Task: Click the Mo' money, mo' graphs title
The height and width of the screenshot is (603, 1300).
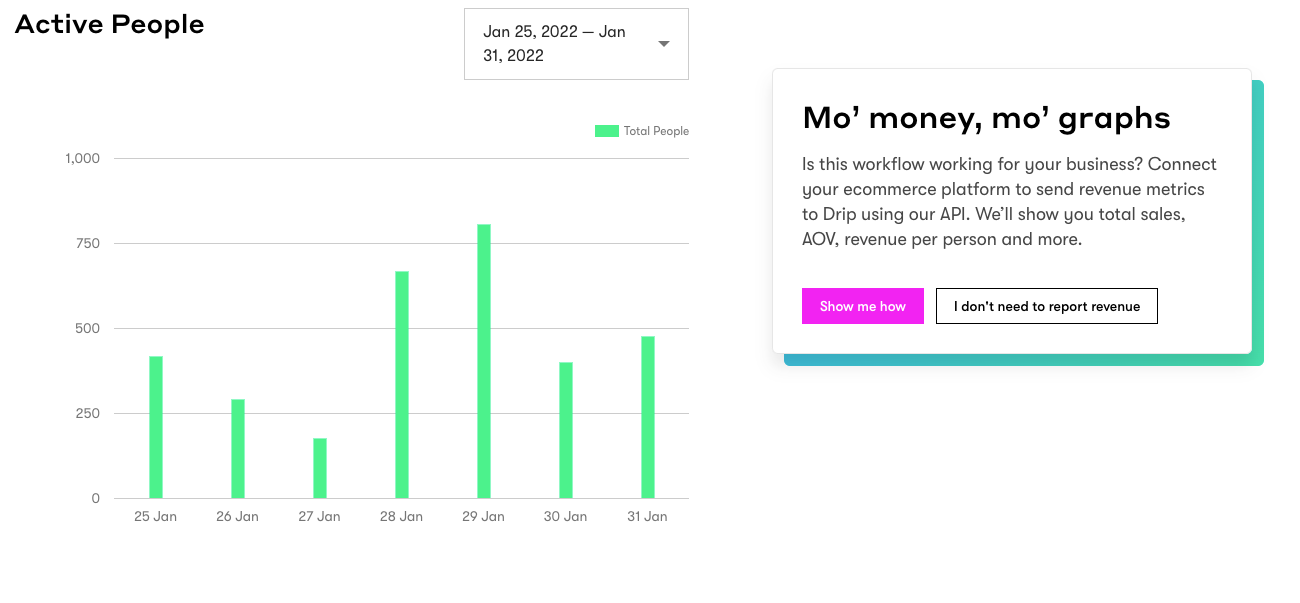Action: pyautogui.click(x=987, y=118)
